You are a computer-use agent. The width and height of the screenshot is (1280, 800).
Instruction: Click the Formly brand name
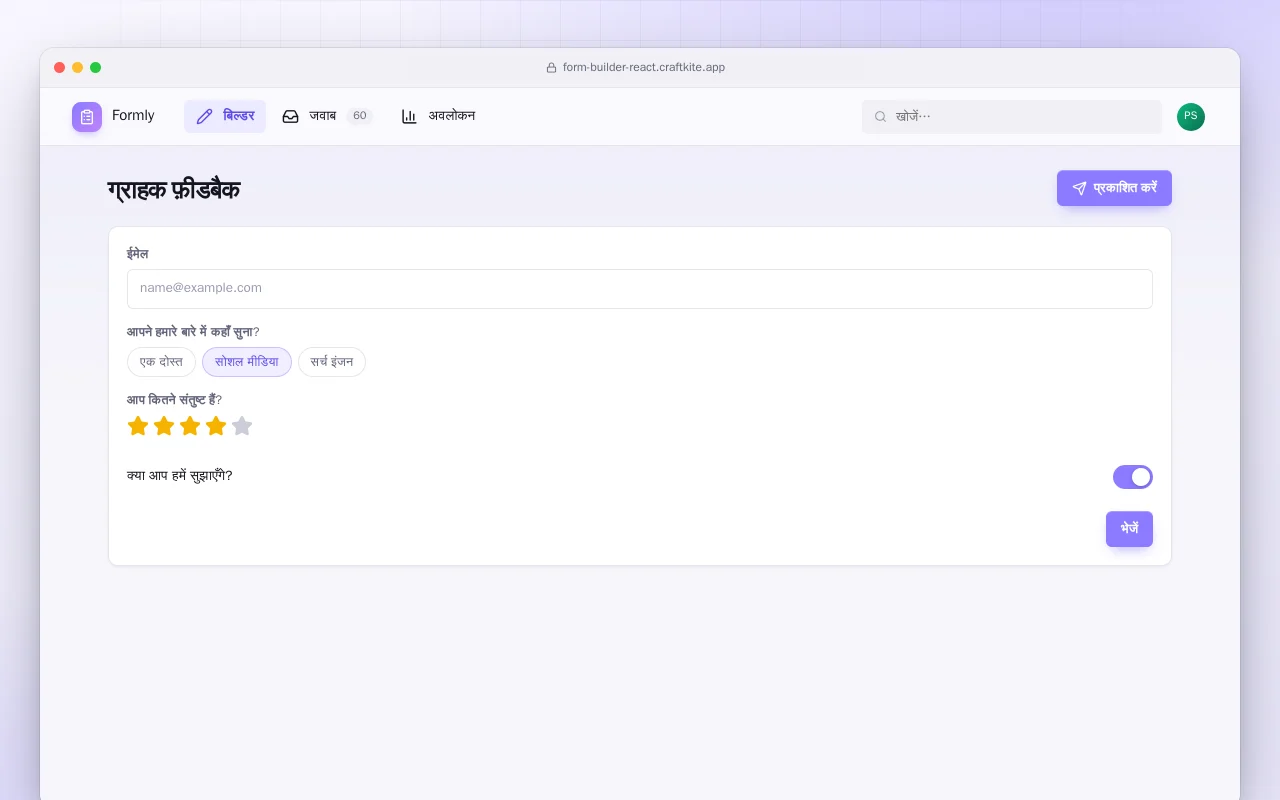pos(133,116)
